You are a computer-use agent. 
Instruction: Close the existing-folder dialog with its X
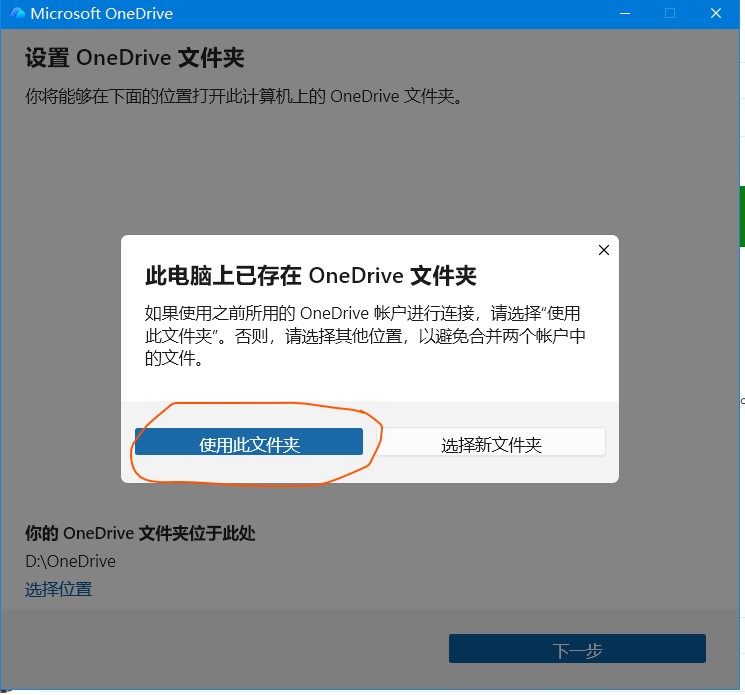click(x=603, y=250)
